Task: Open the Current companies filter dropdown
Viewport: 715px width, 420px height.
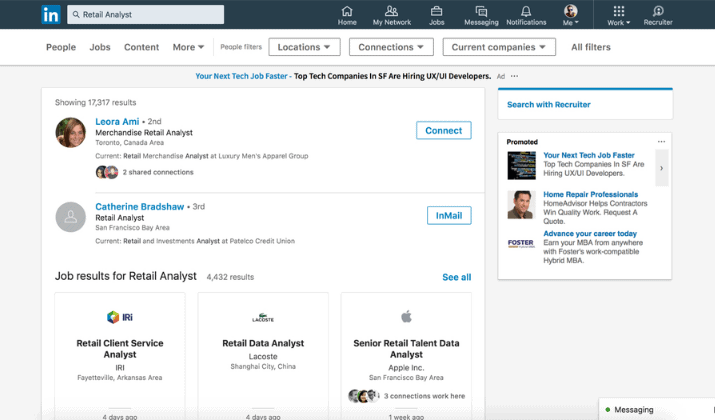Action: 499,47
